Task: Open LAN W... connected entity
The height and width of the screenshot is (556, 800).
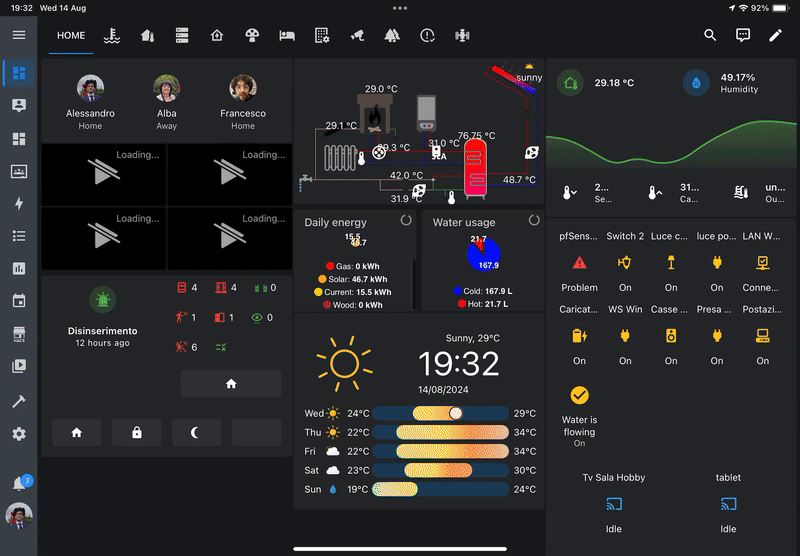Action: pyautogui.click(x=763, y=263)
